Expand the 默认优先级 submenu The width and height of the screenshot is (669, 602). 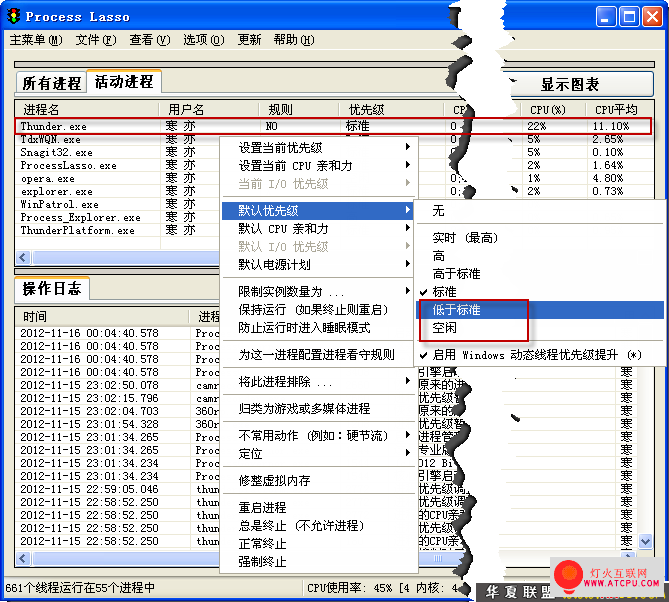[317, 210]
